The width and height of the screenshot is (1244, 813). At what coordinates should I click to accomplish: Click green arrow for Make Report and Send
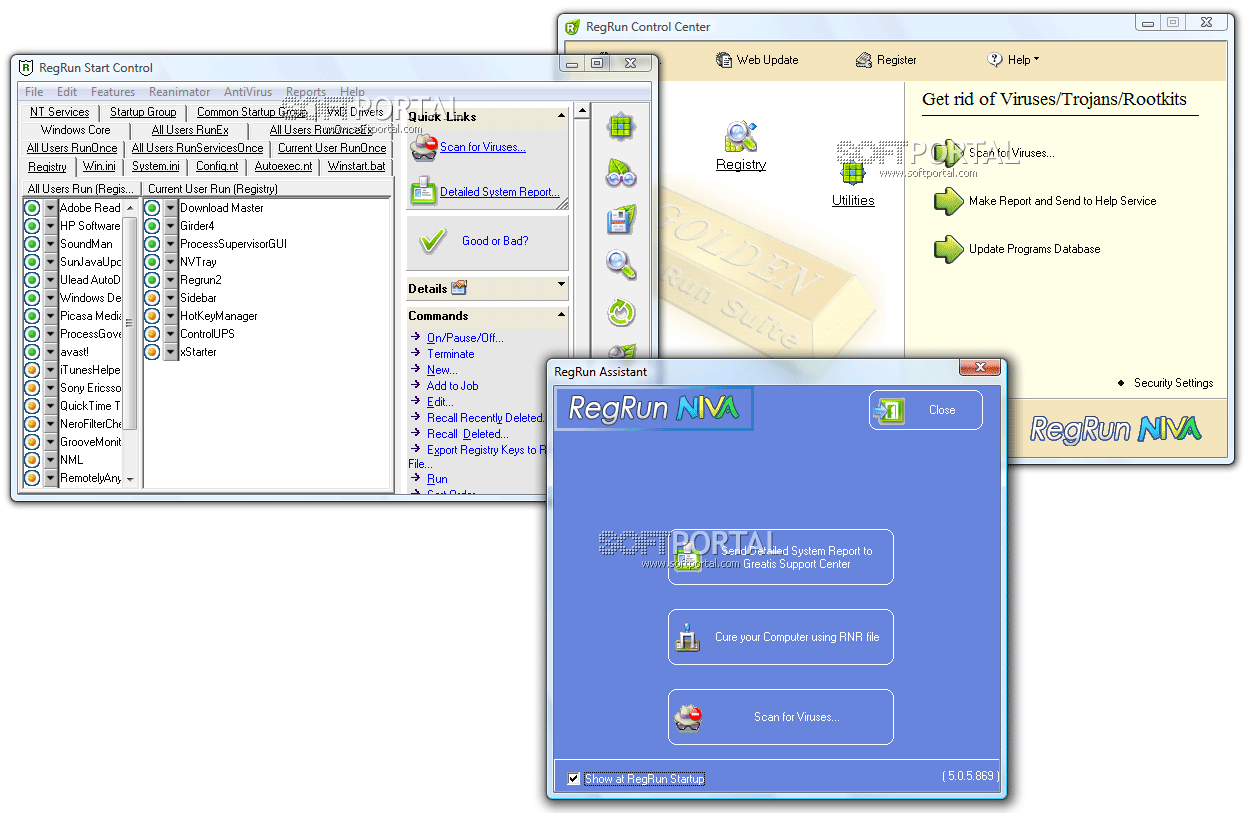[948, 201]
